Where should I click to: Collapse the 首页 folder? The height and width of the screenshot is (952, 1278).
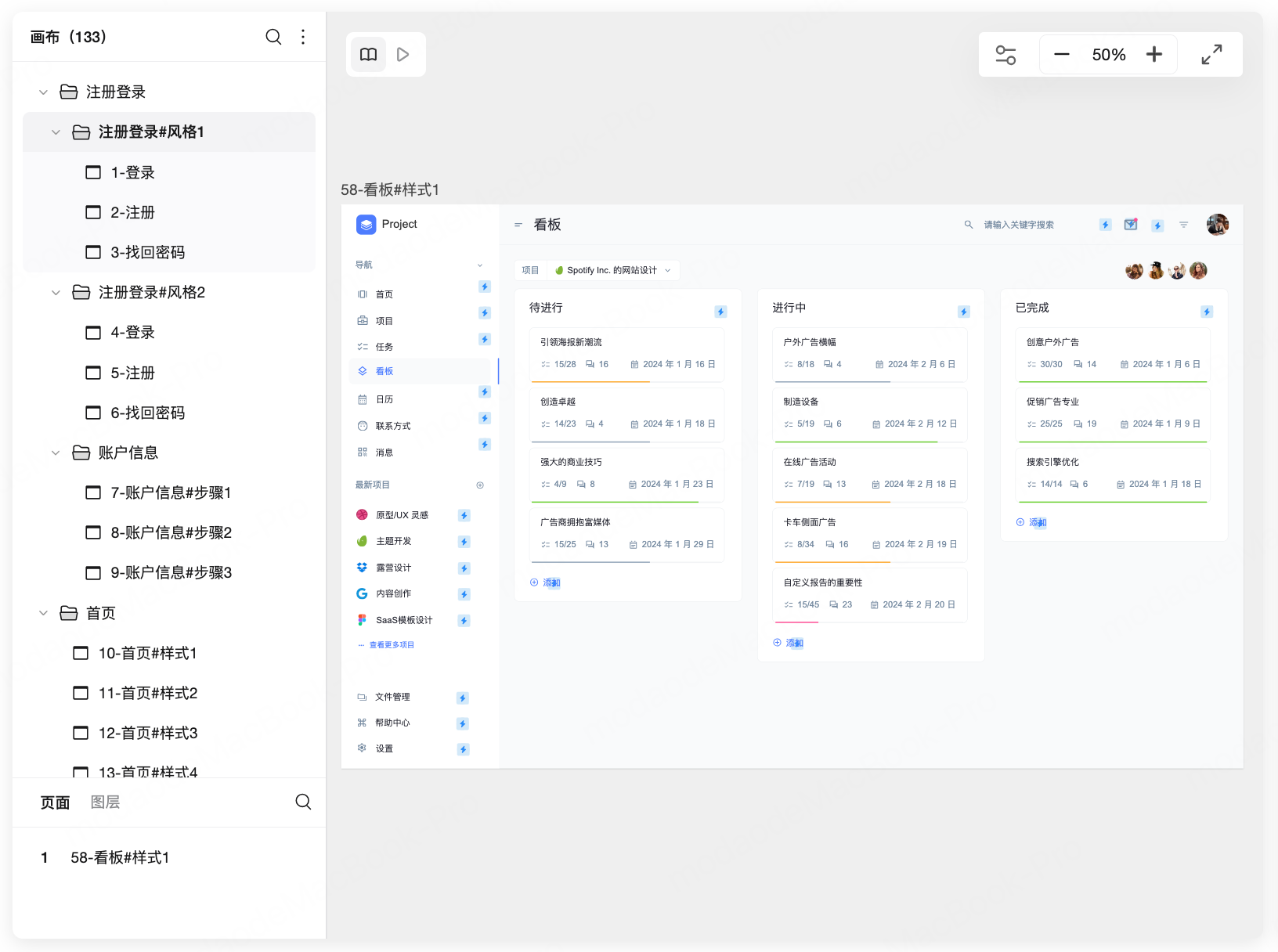pos(44,613)
